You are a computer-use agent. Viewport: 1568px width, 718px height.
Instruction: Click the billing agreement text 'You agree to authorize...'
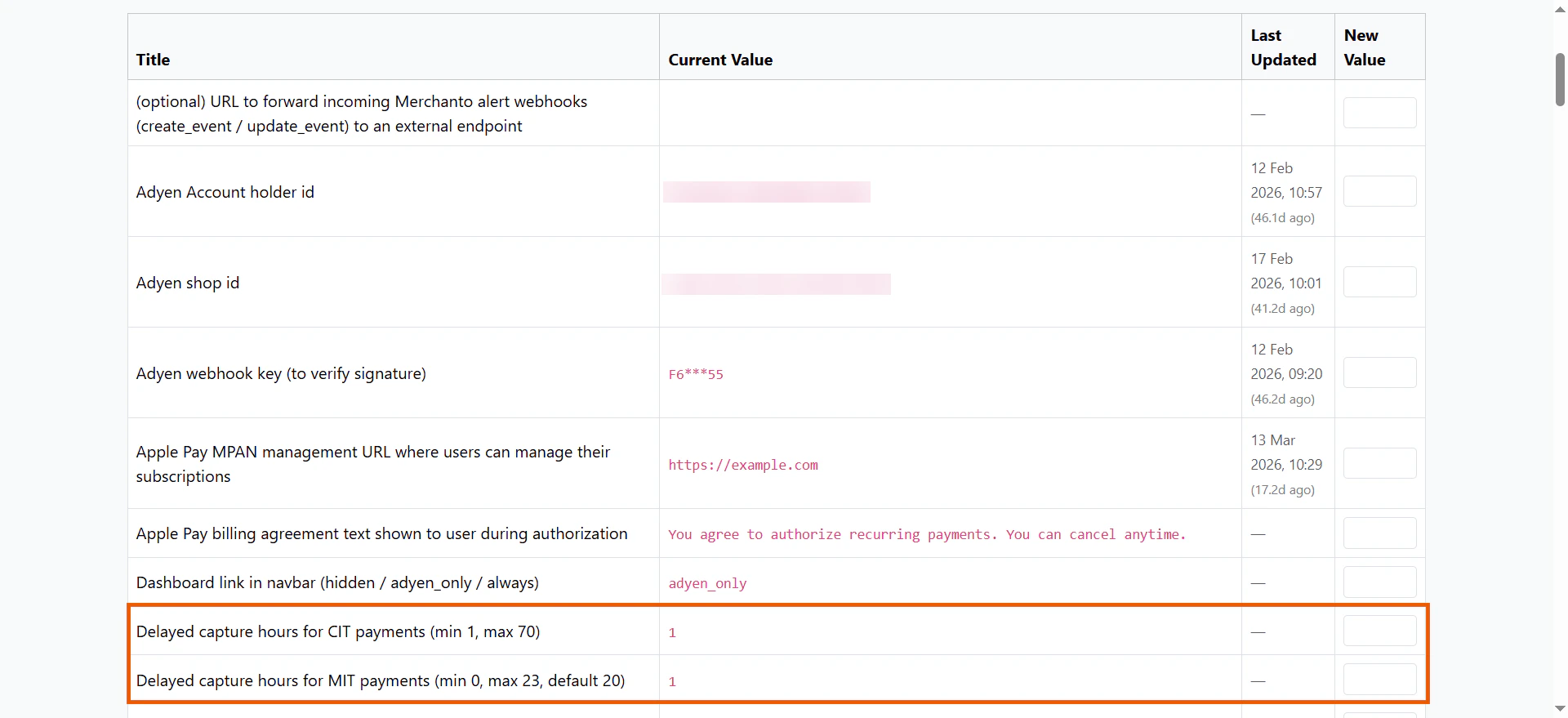tap(927, 534)
